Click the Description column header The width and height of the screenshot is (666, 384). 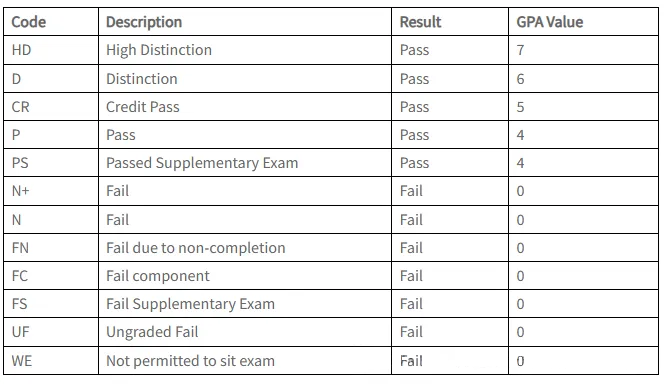click(x=144, y=22)
